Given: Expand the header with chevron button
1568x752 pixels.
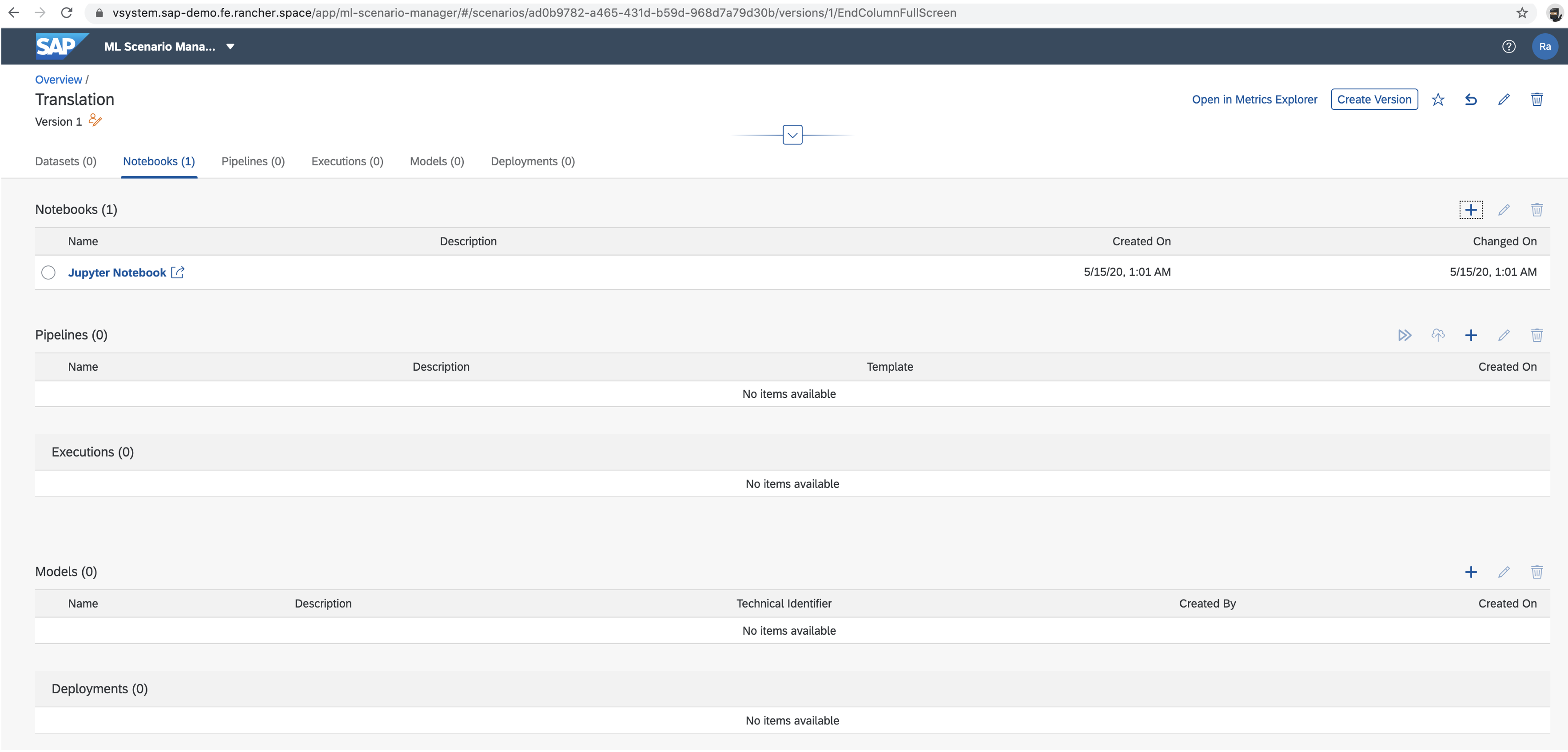Looking at the screenshot, I should (792, 135).
